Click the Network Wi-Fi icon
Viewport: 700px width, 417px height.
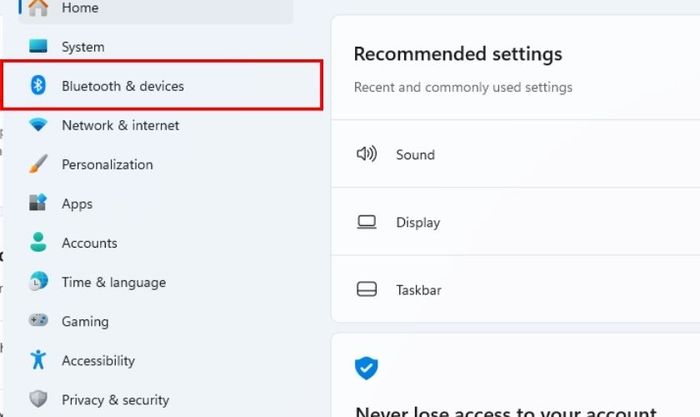(38, 125)
